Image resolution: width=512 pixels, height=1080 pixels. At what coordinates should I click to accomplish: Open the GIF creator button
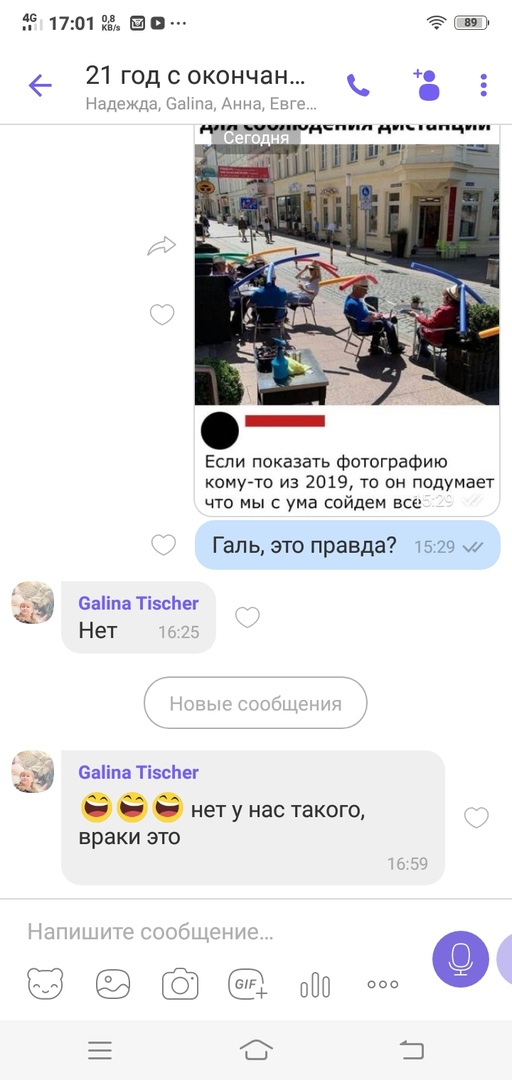point(247,984)
